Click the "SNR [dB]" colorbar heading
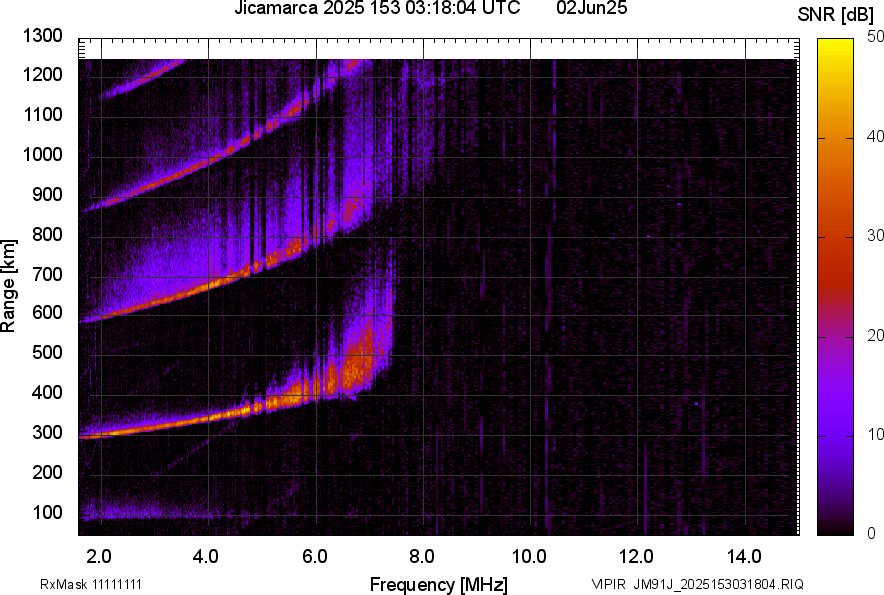 pyautogui.click(x=836, y=15)
